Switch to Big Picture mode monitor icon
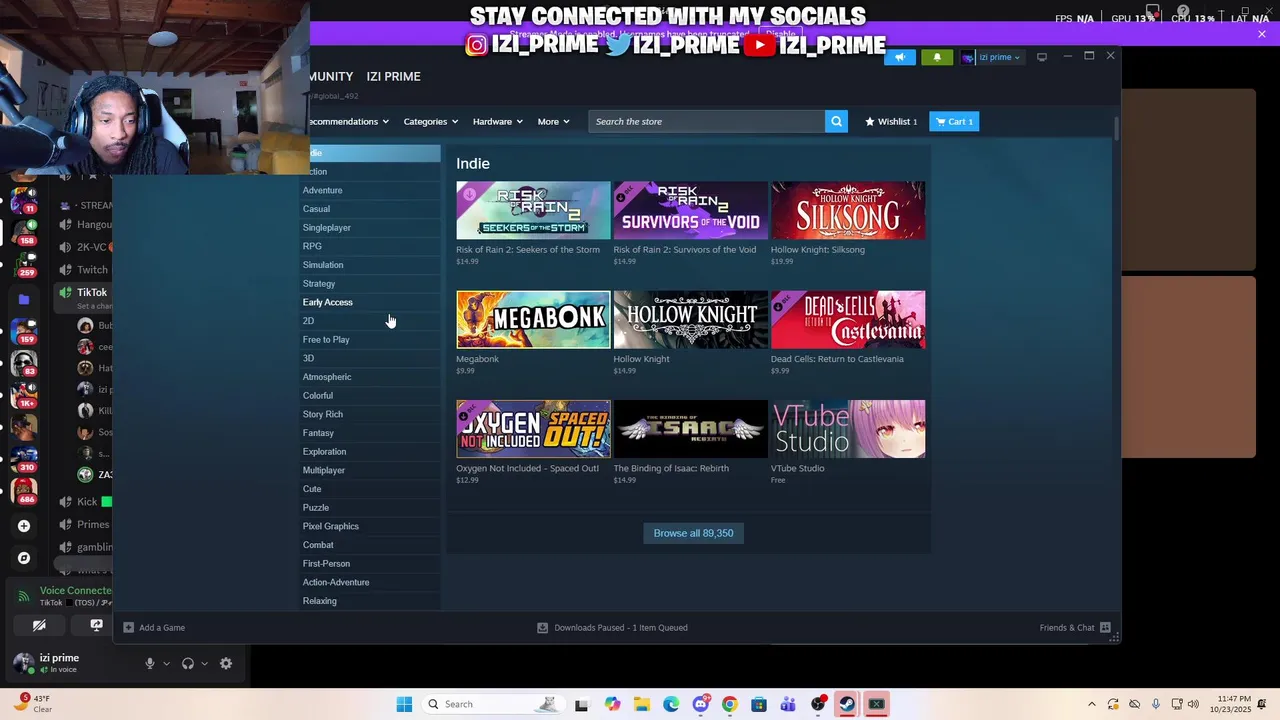 tap(1041, 57)
